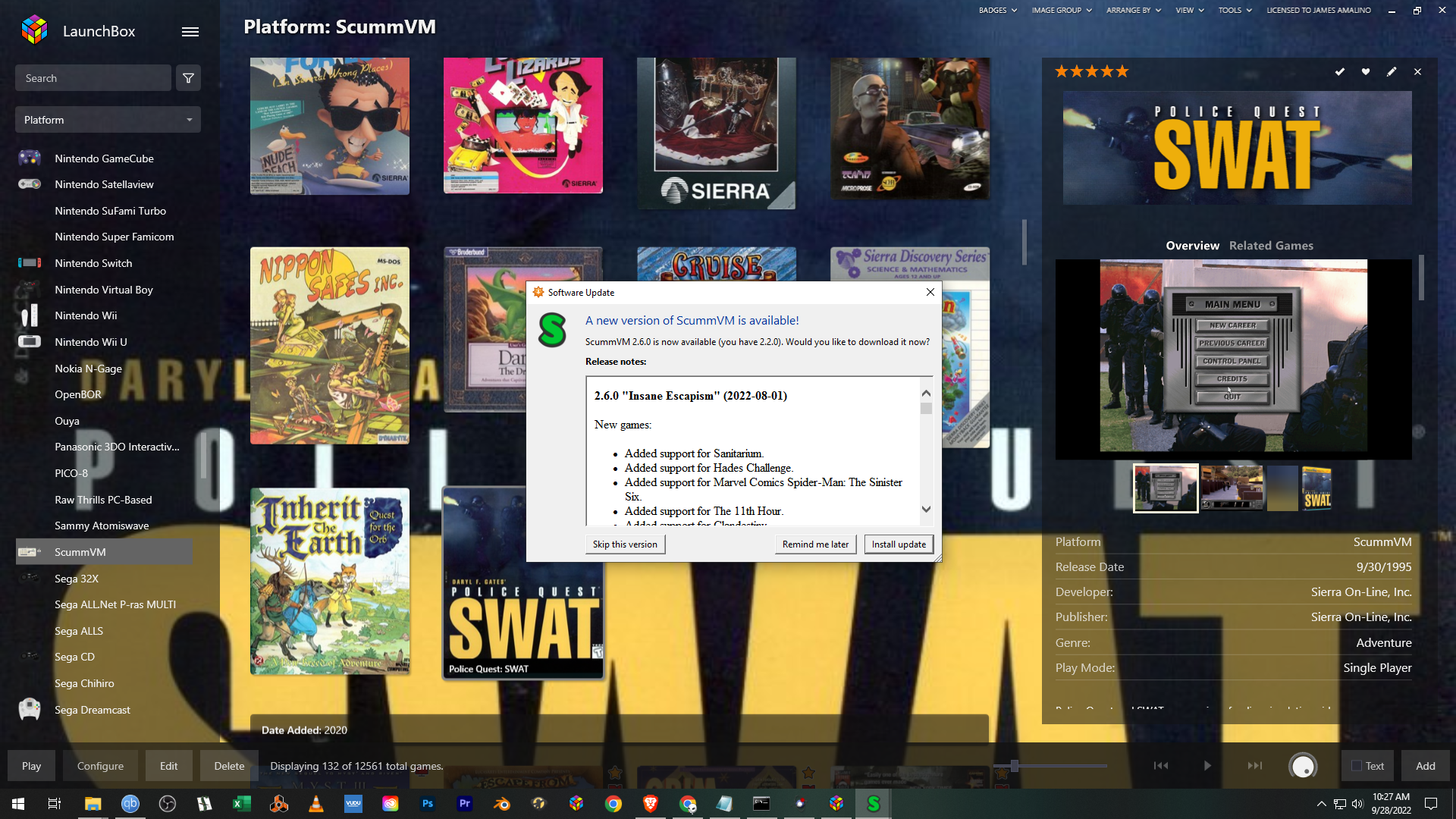Click the Delete button

point(229,766)
